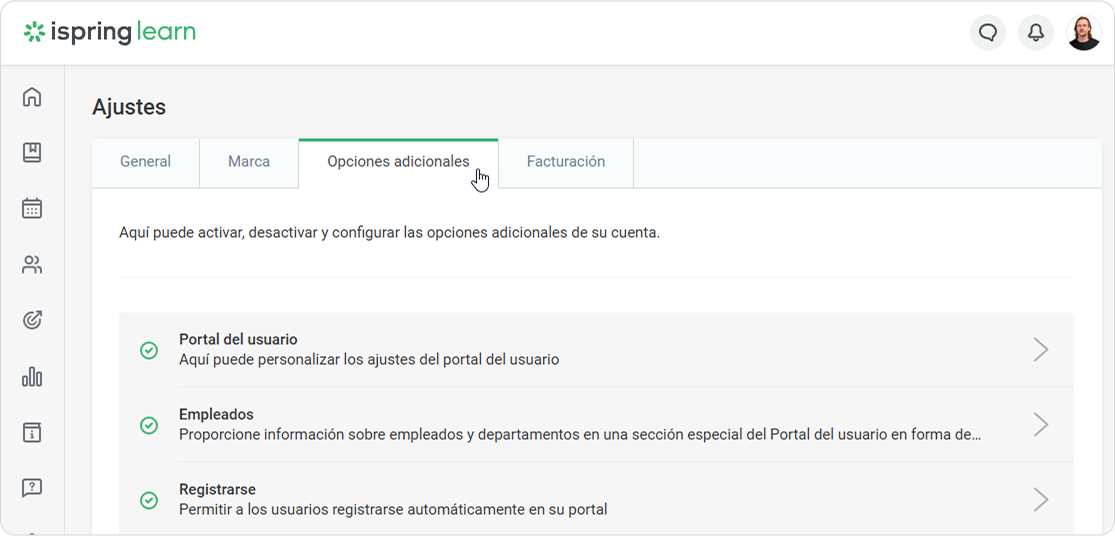Switch to the Facturación tab

click(x=566, y=162)
